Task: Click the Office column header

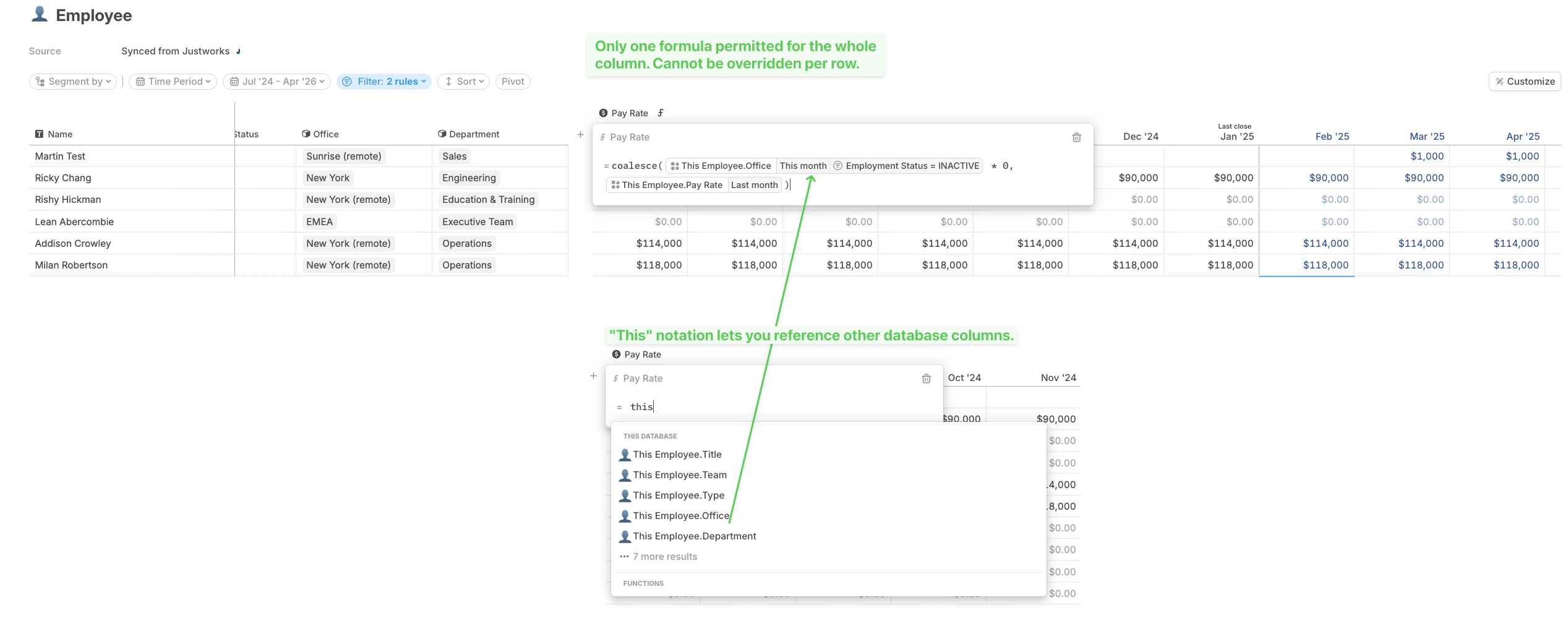Action: coord(320,134)
